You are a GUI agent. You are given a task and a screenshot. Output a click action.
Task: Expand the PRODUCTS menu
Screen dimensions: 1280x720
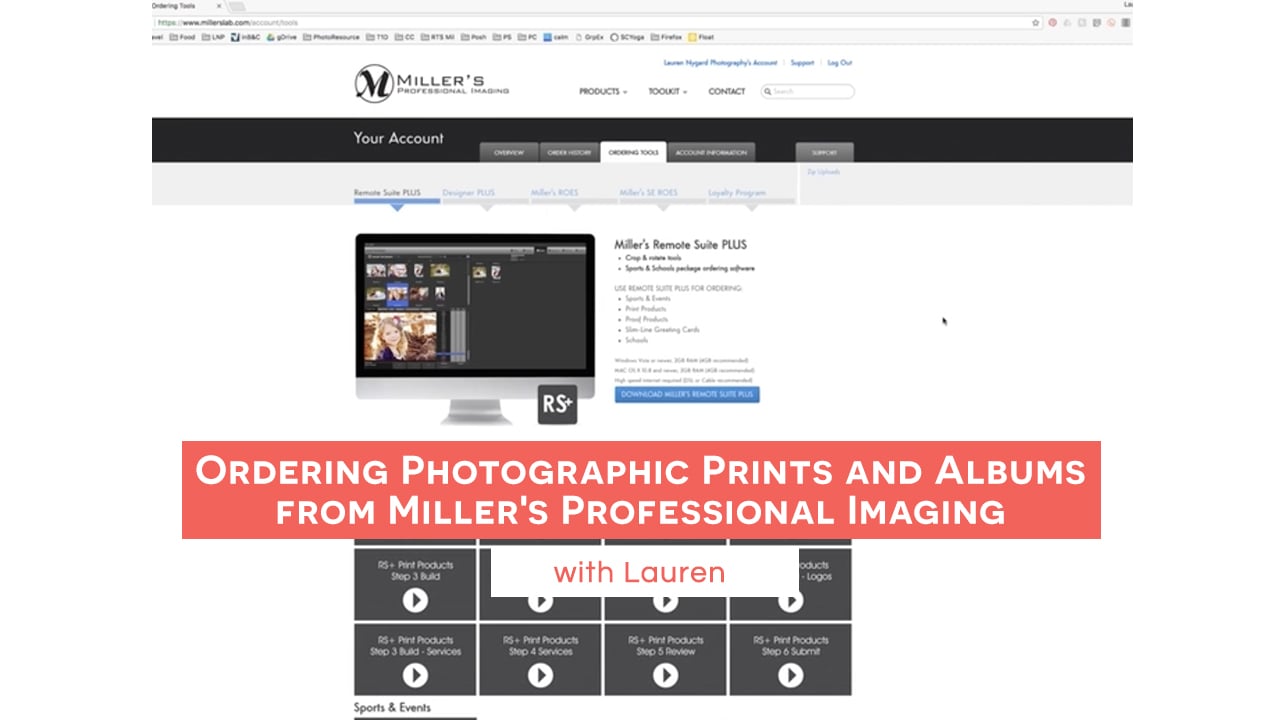[x=603, y=91]
